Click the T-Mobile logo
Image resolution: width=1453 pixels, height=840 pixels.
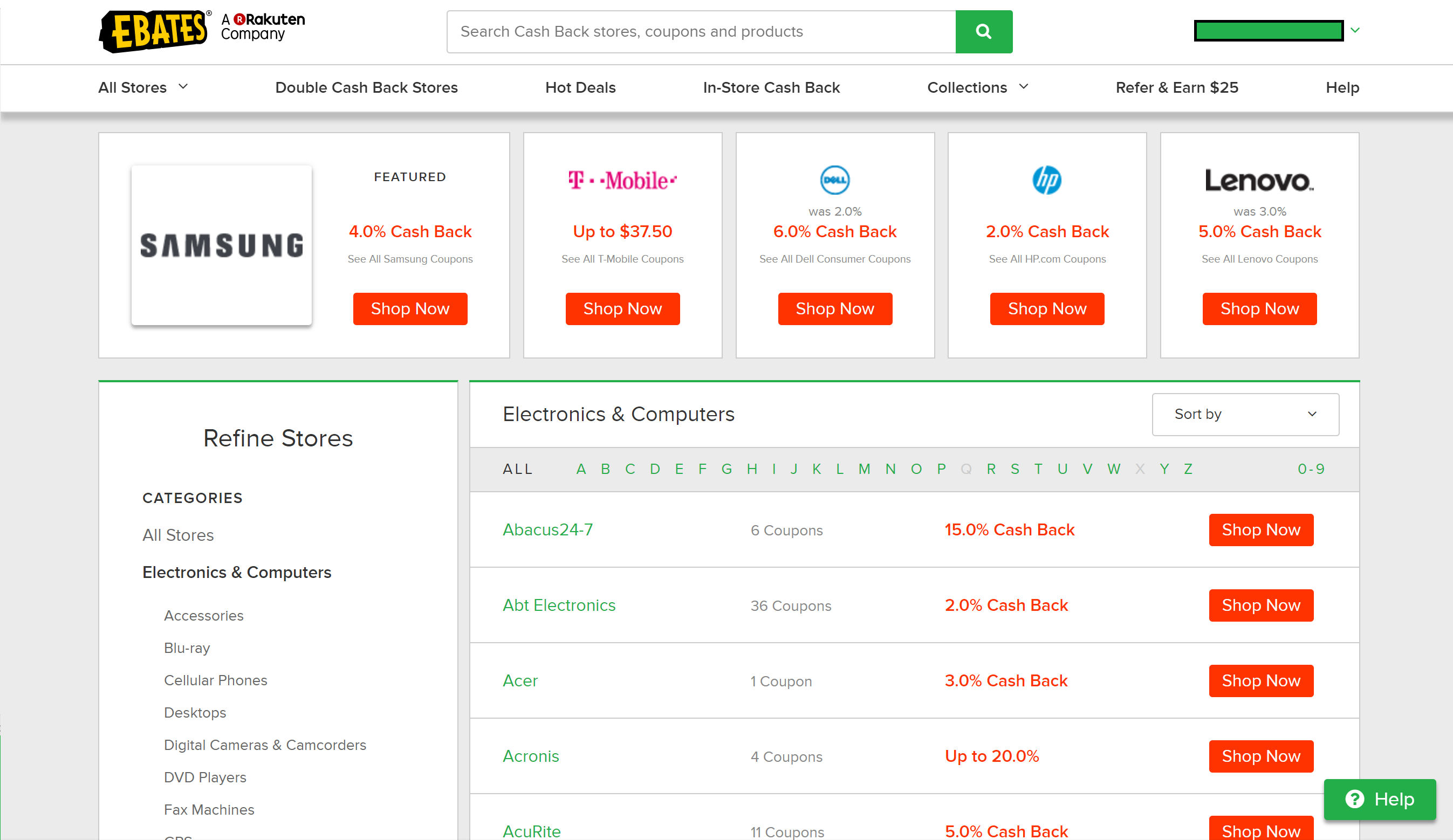tap(622, 181)
